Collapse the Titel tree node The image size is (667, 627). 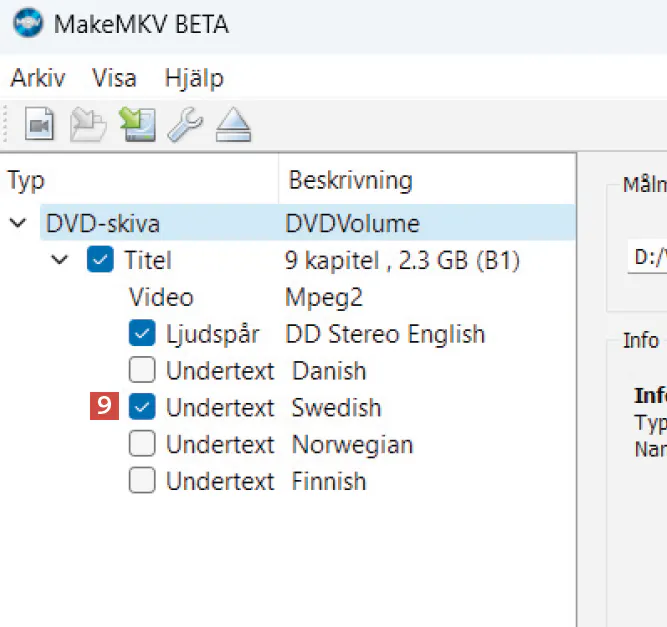(x=60, y=261)
